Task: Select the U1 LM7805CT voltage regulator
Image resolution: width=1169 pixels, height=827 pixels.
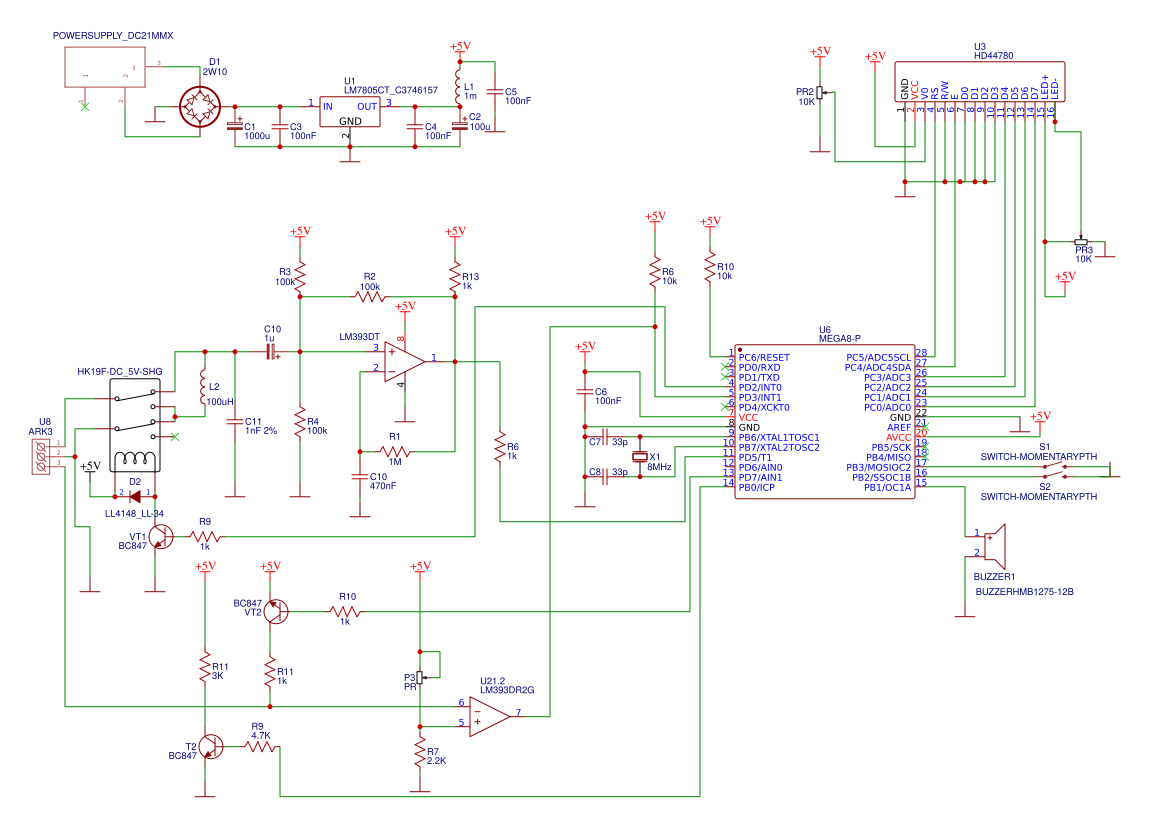Action: coord(352,110)
